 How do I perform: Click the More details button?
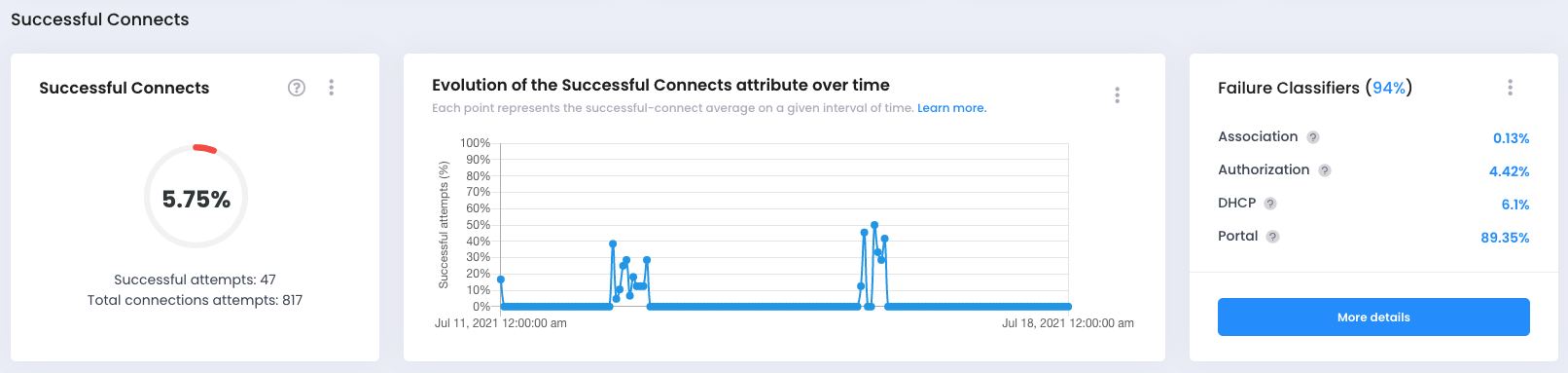tap(1373, 317)
